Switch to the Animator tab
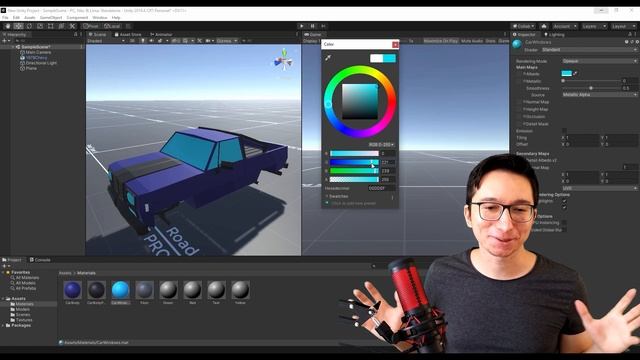The height and width of the screenshot is (360, 640). pos(162,35)
